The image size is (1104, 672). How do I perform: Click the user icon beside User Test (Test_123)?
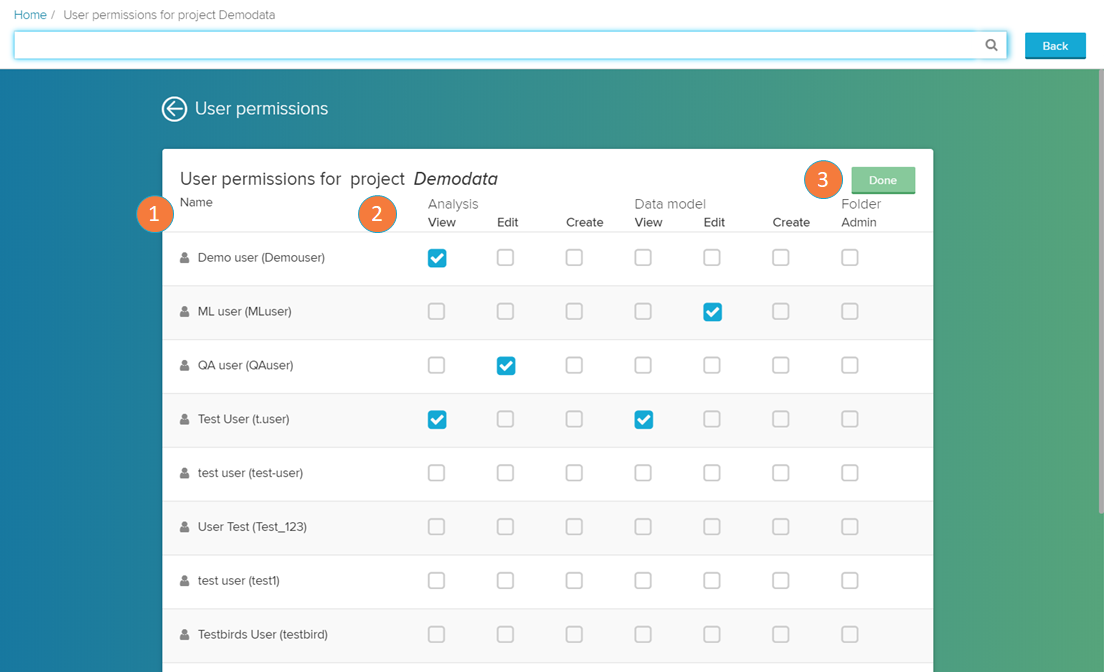[185, 527]
